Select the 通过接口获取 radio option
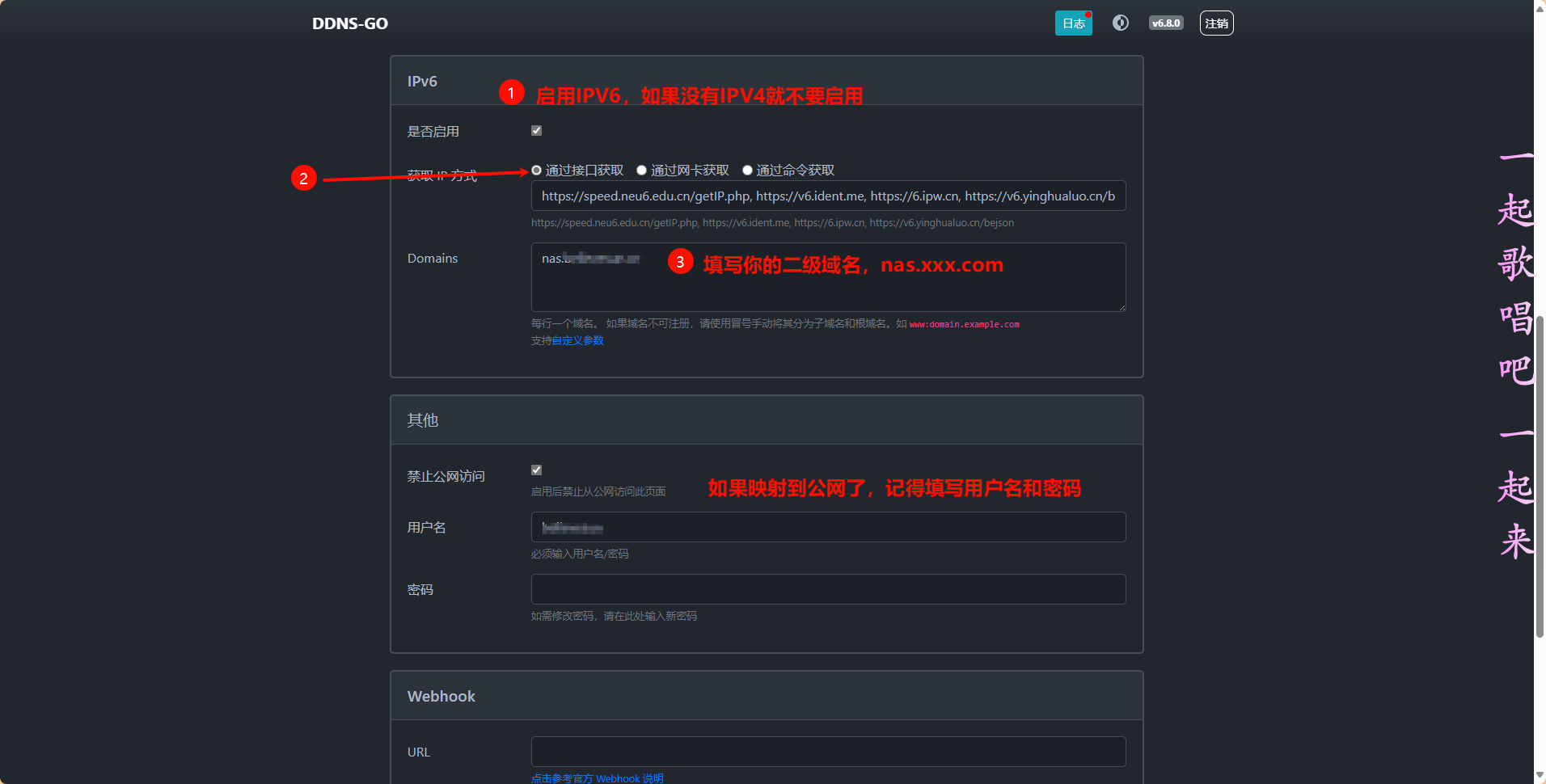The image size is (1546, 784). coord(536,170)
